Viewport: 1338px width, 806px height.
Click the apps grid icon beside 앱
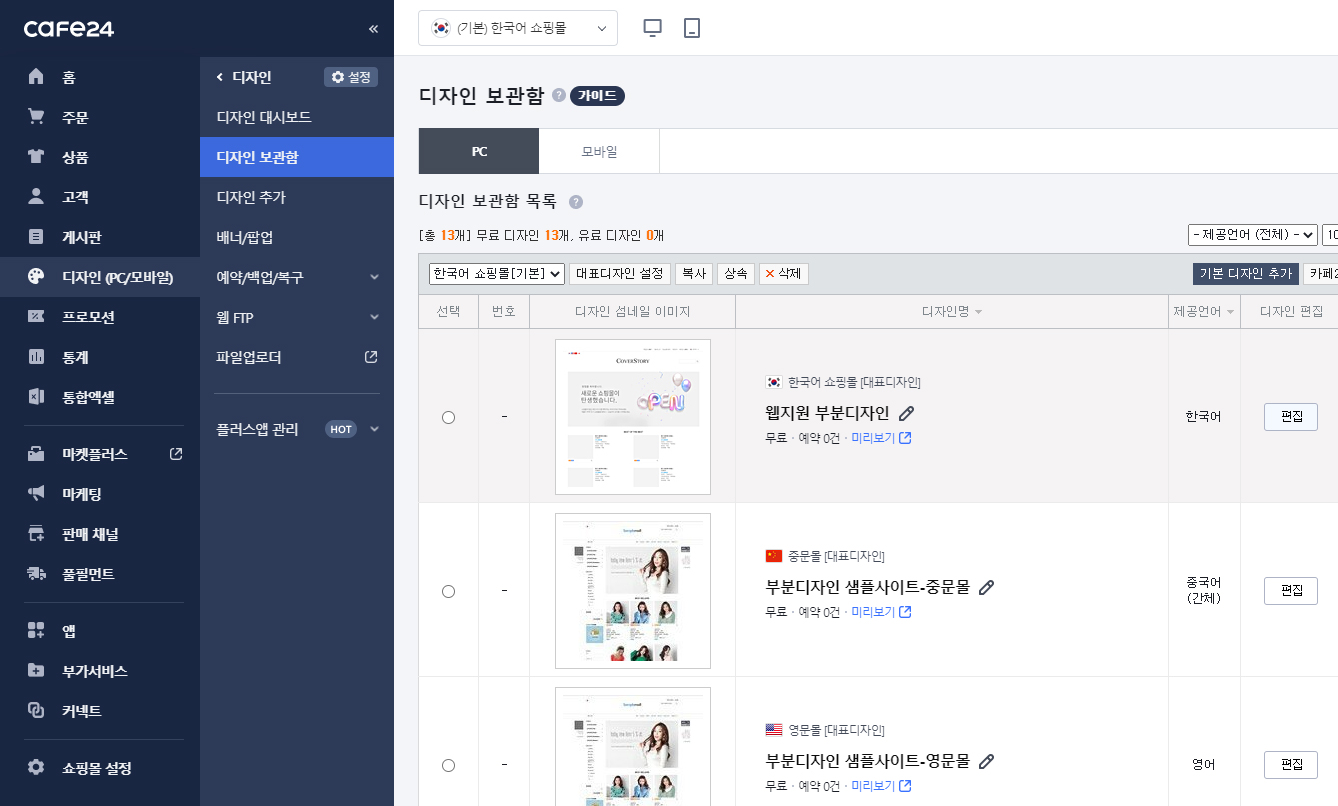[36, 631]
